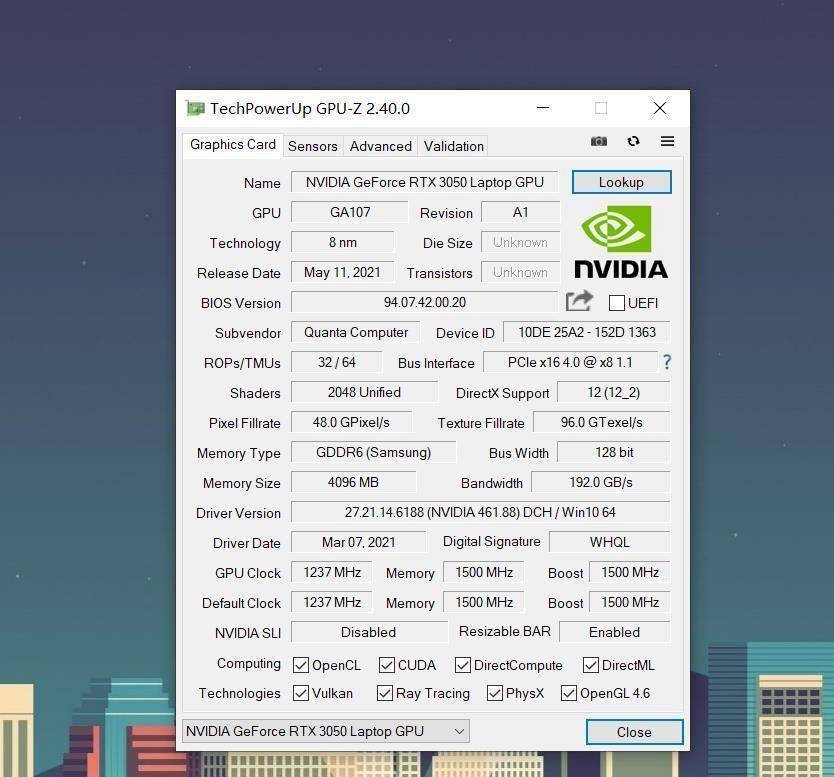
Task: Click the NVIDIA logo image
Action: 620,242
